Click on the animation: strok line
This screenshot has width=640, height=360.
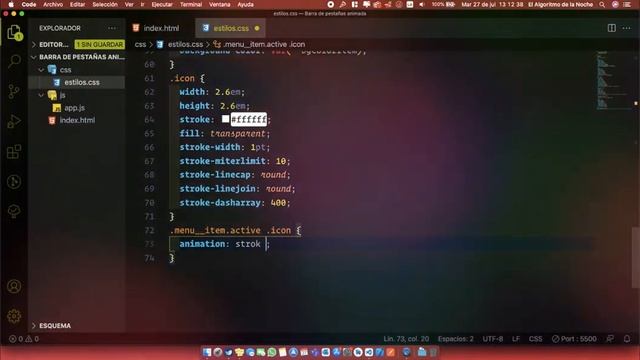(x=224, y=244)
